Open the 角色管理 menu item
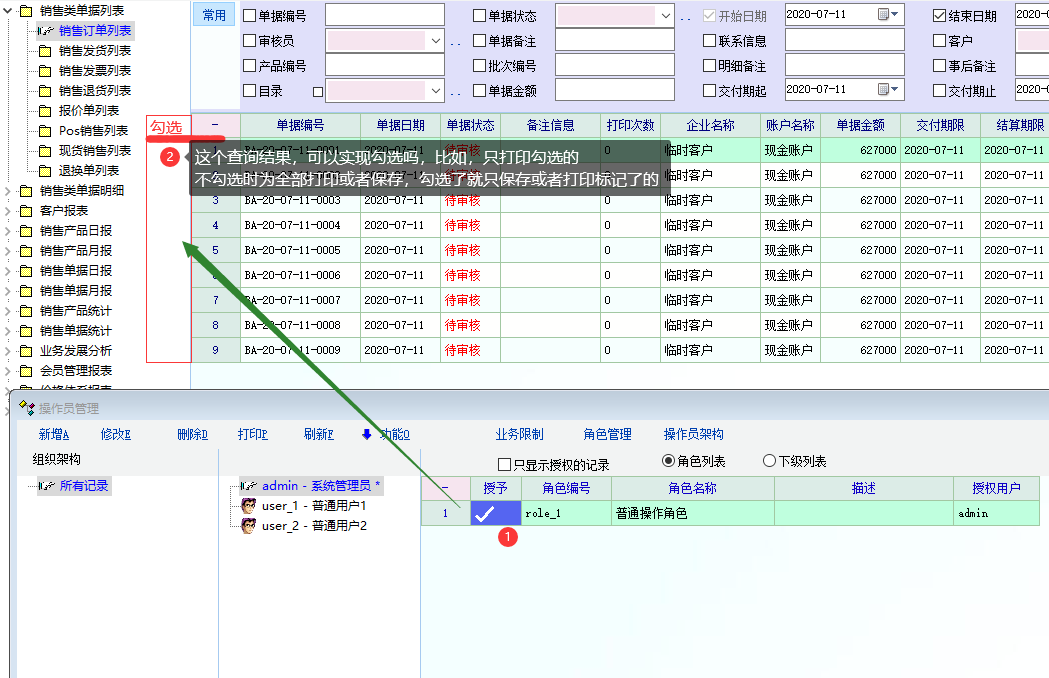 [607, 435]
